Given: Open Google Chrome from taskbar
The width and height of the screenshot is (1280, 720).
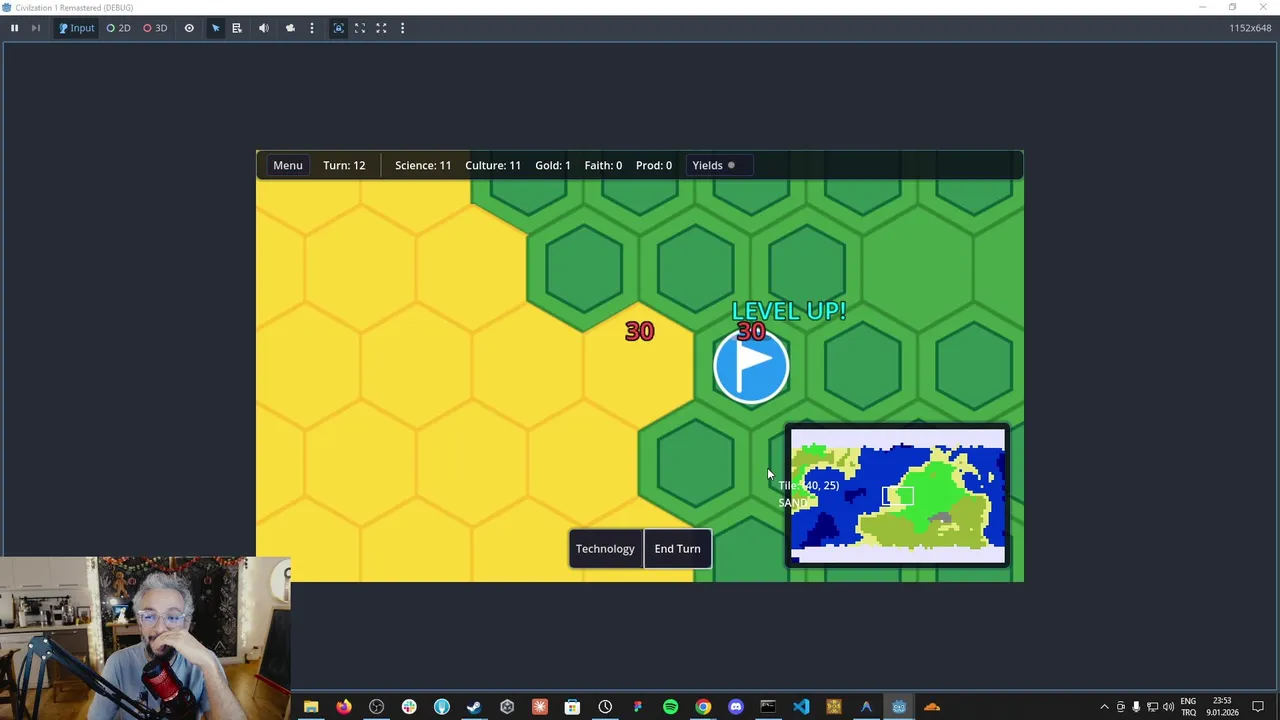Looking at the screenshot, I should (703, 707).
